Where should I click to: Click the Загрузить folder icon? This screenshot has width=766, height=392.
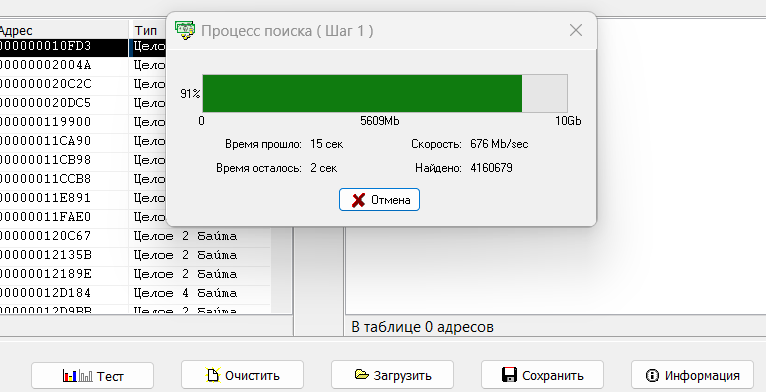click(362, 375)
